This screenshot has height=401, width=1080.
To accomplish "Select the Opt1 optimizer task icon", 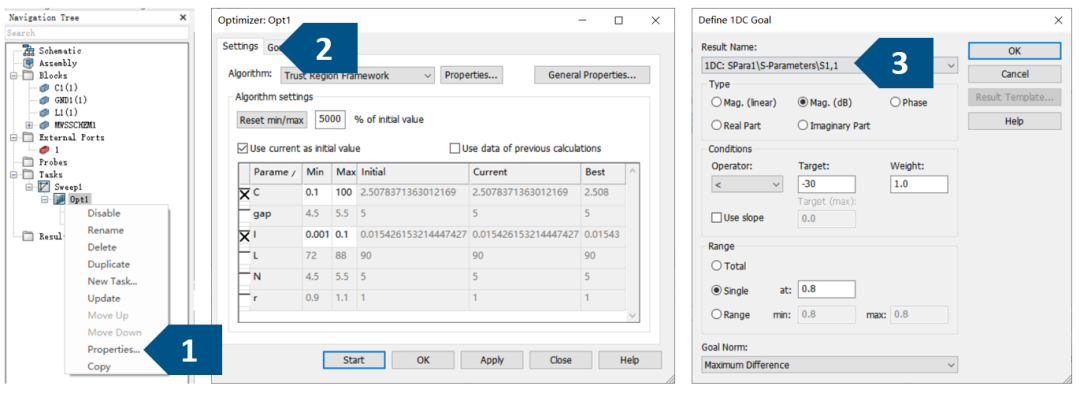I will coord(59,199).
